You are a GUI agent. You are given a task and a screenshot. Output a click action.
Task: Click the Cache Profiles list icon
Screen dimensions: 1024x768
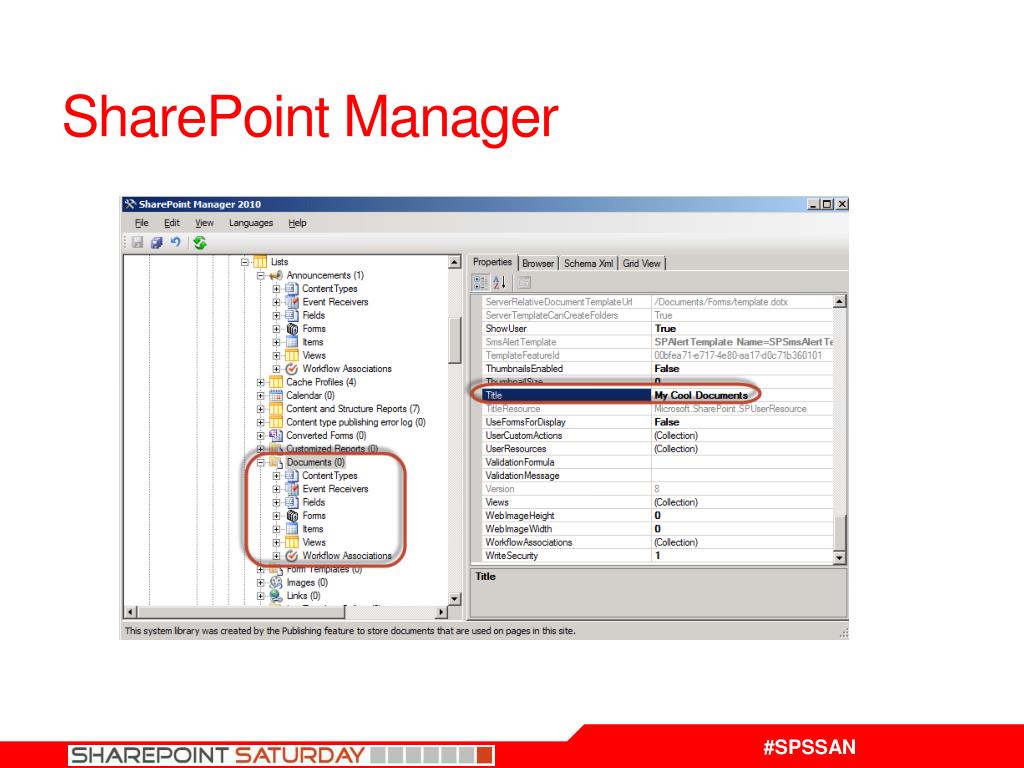pyautogui.click(x=276, y=382)
